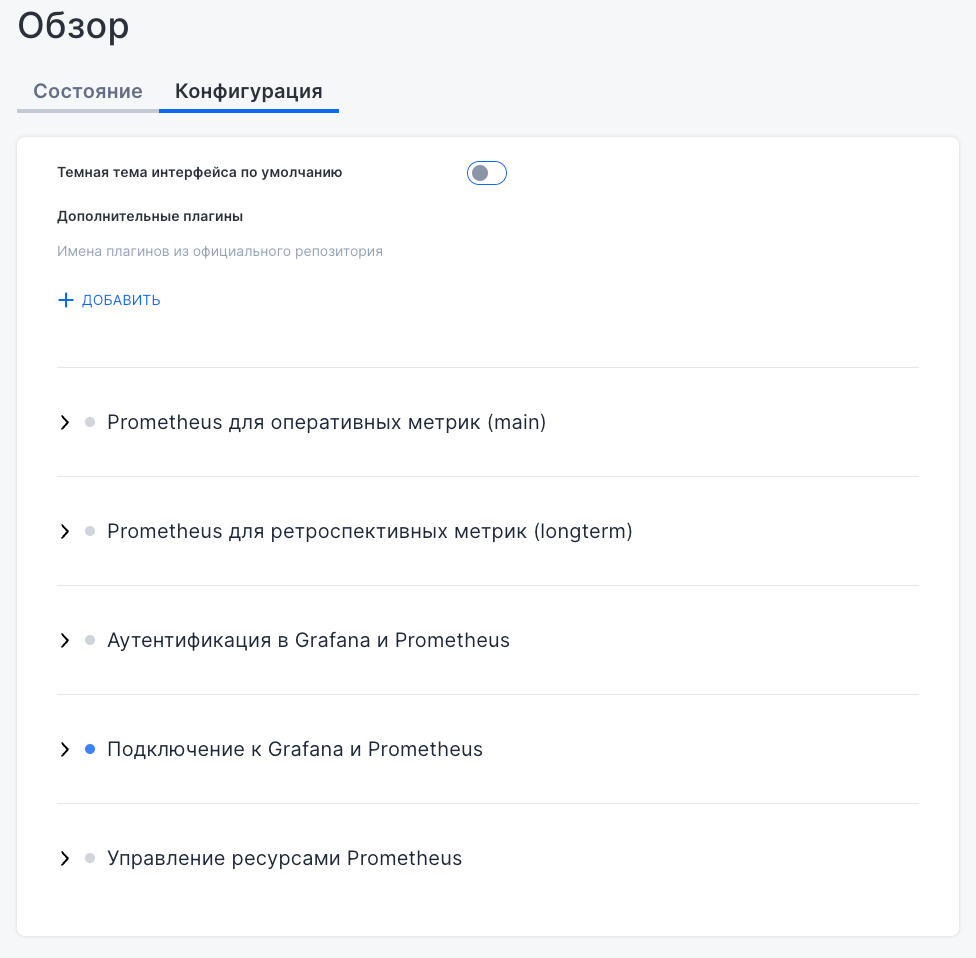Viewport: 976px width, 958px height.
Task: Click the plus icon next to ДОБАВИТЬ
Action: click(x=66, y=300)
